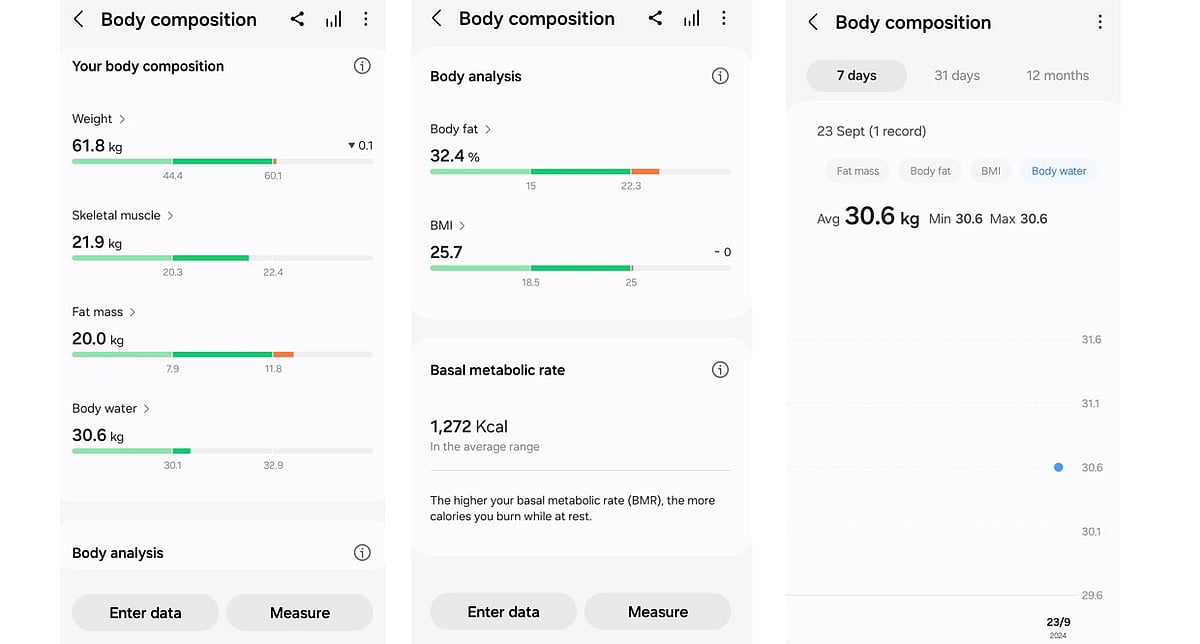
Task: Tap the info icon beside Basal metabolic rate
Action: click(720, 369)
